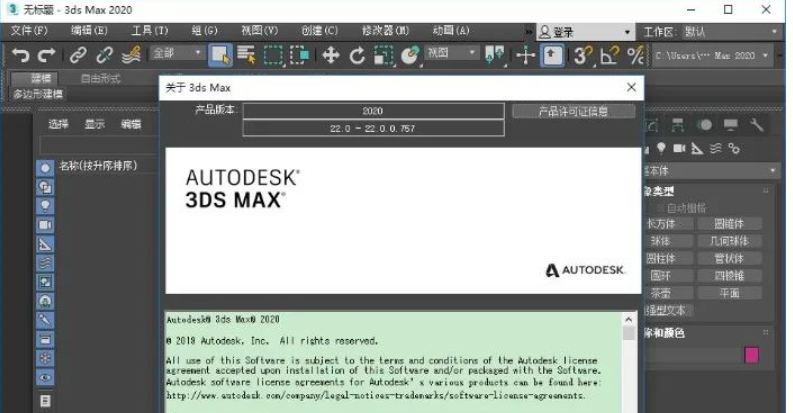This screenshot has width=793, height=413.
Task: Select the Select and Move tool
Action: [x=331, y=55]
